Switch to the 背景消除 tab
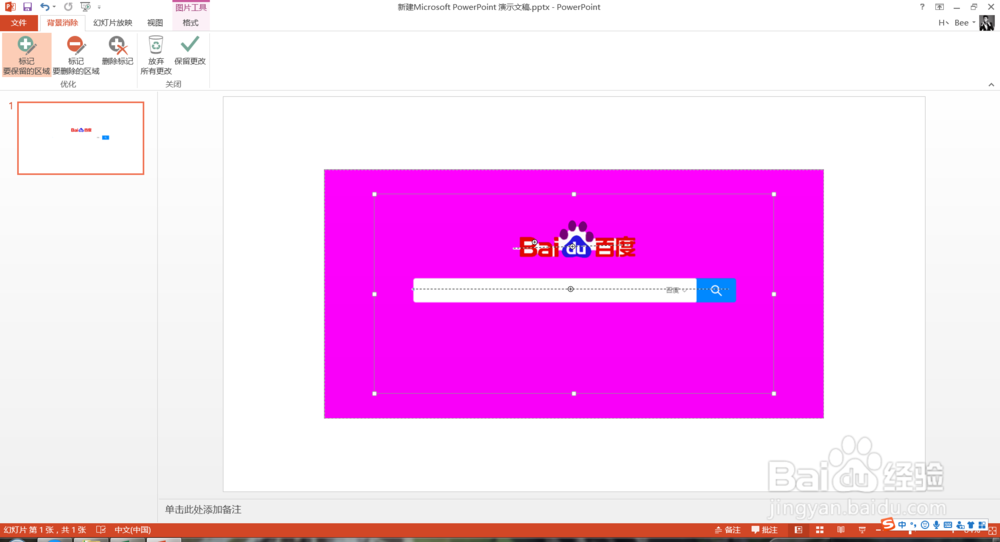Screen dimensions: 1000x542 pos(62,23)
